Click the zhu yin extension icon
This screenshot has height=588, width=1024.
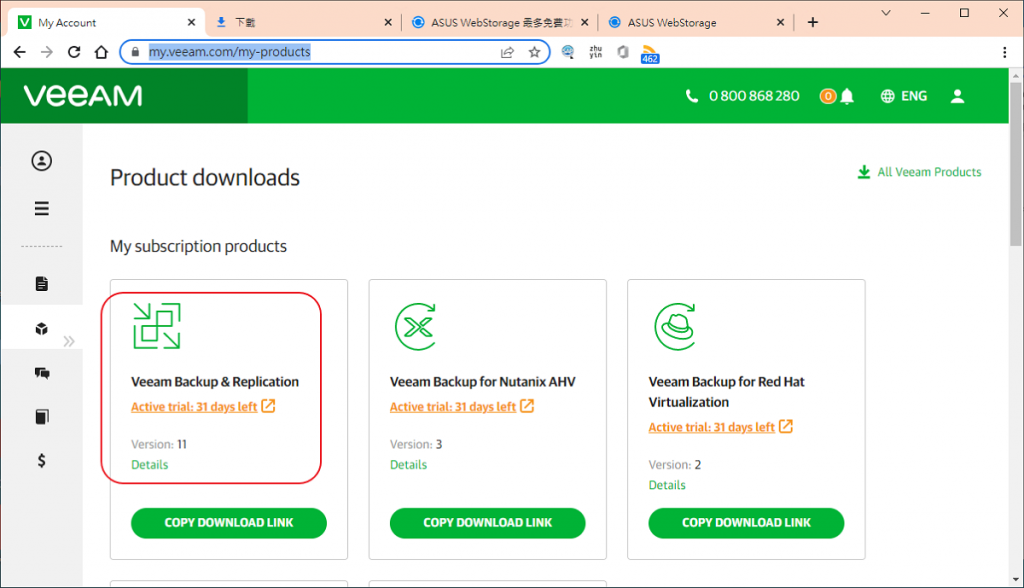click(596, 52)
